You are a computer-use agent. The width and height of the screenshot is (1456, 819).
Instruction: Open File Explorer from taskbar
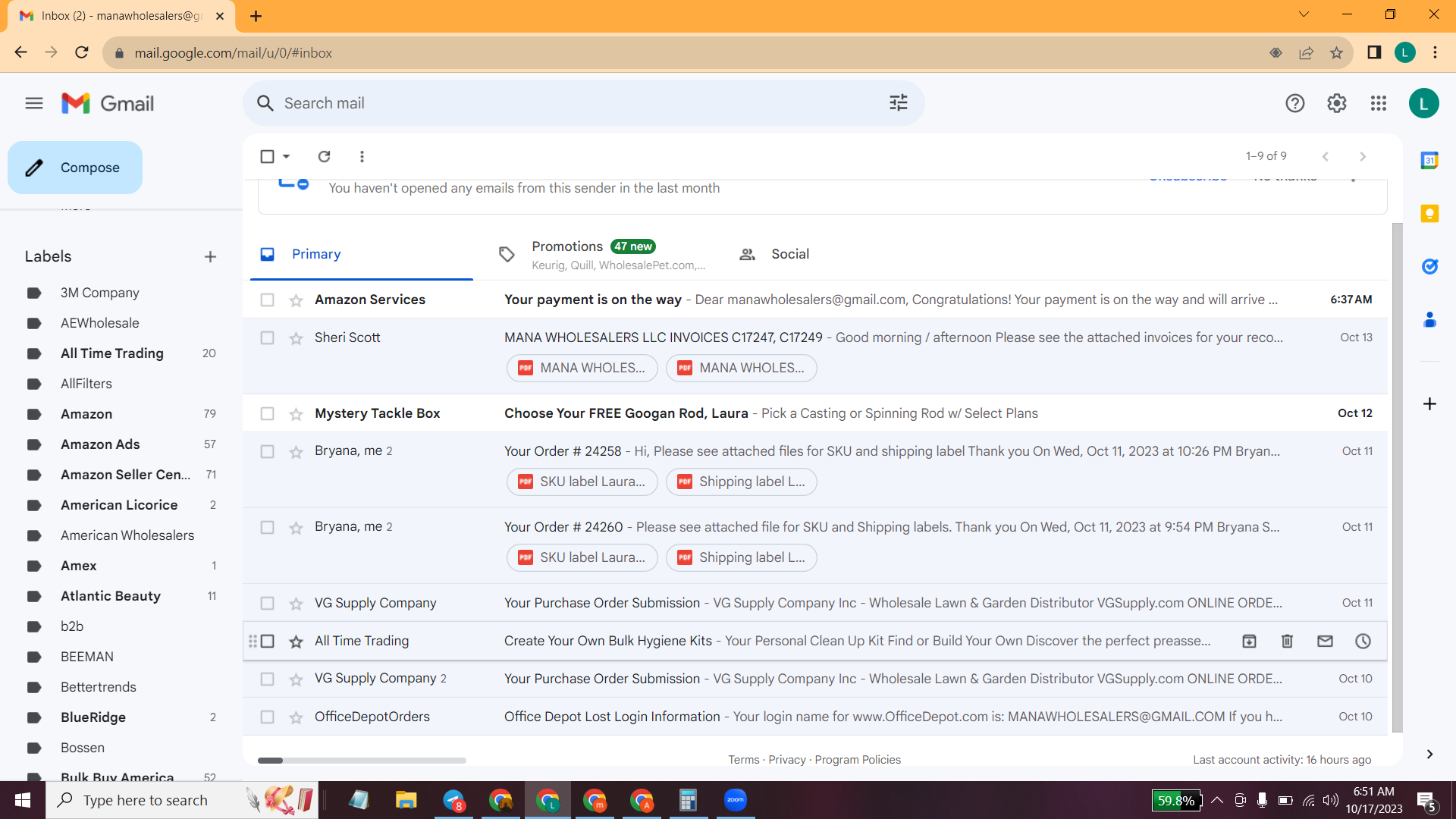tap(406, 800)
